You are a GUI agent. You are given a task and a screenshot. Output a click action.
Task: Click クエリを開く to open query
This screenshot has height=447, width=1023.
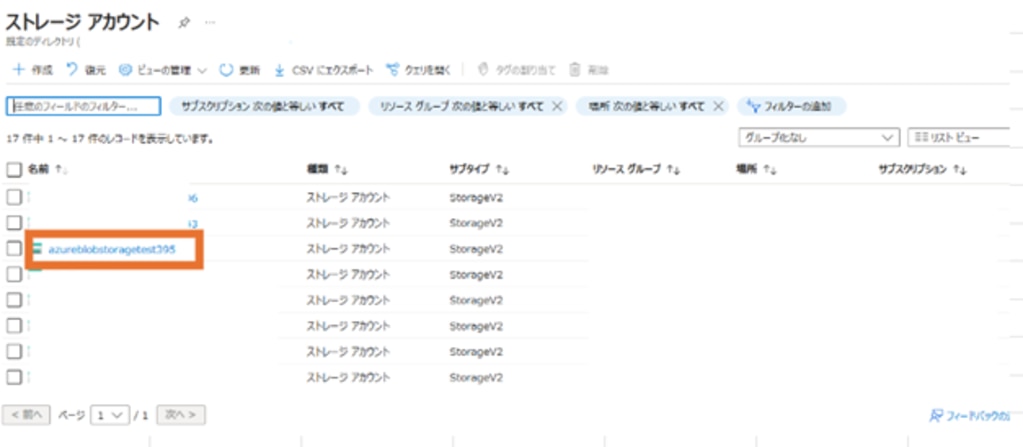[x=418, y=70]
